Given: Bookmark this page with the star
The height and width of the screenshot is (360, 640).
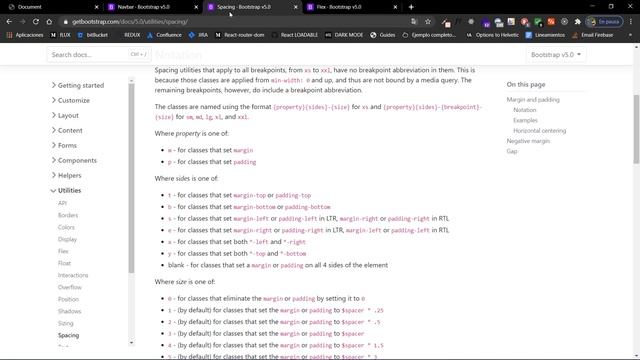Looking at the screenshot, I should point(428,22).
